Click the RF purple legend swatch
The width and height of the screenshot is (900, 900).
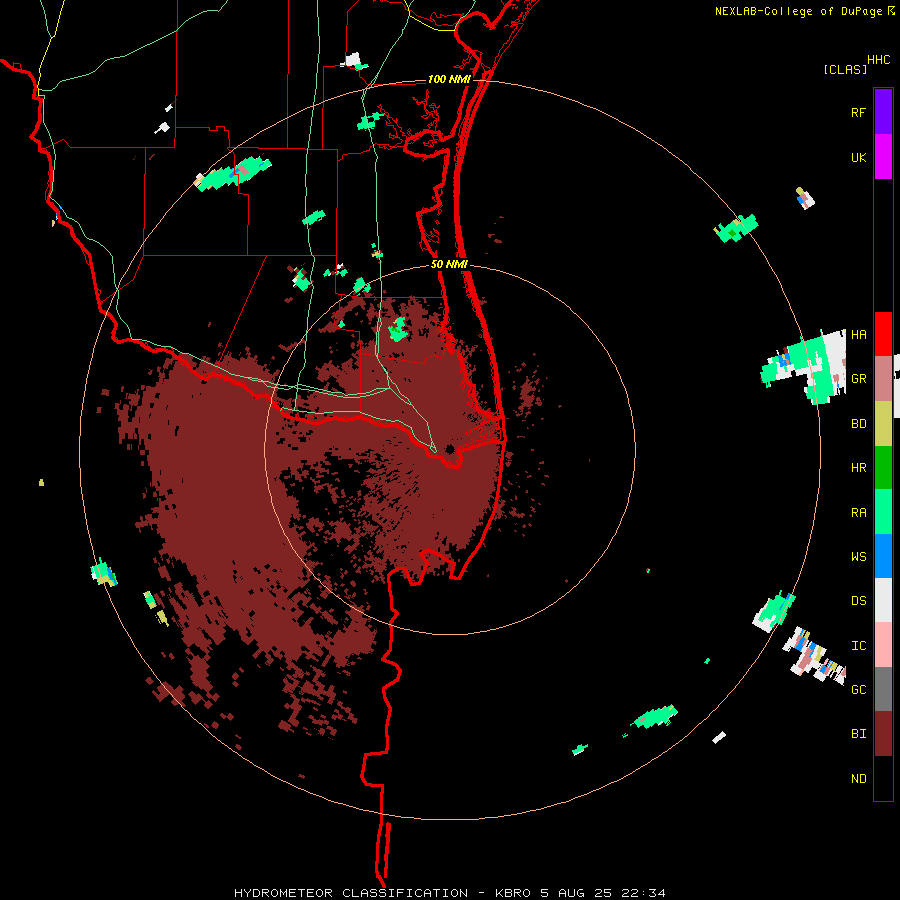[x=883, y=112]
